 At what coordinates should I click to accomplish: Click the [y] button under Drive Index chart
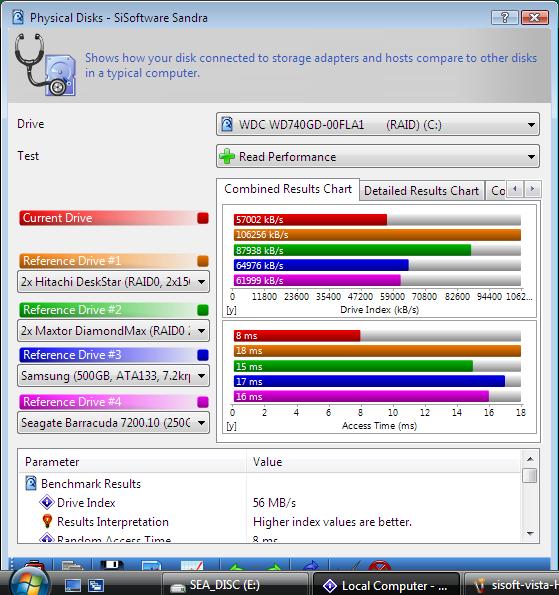pyautogui.click(x=231, y=310)
